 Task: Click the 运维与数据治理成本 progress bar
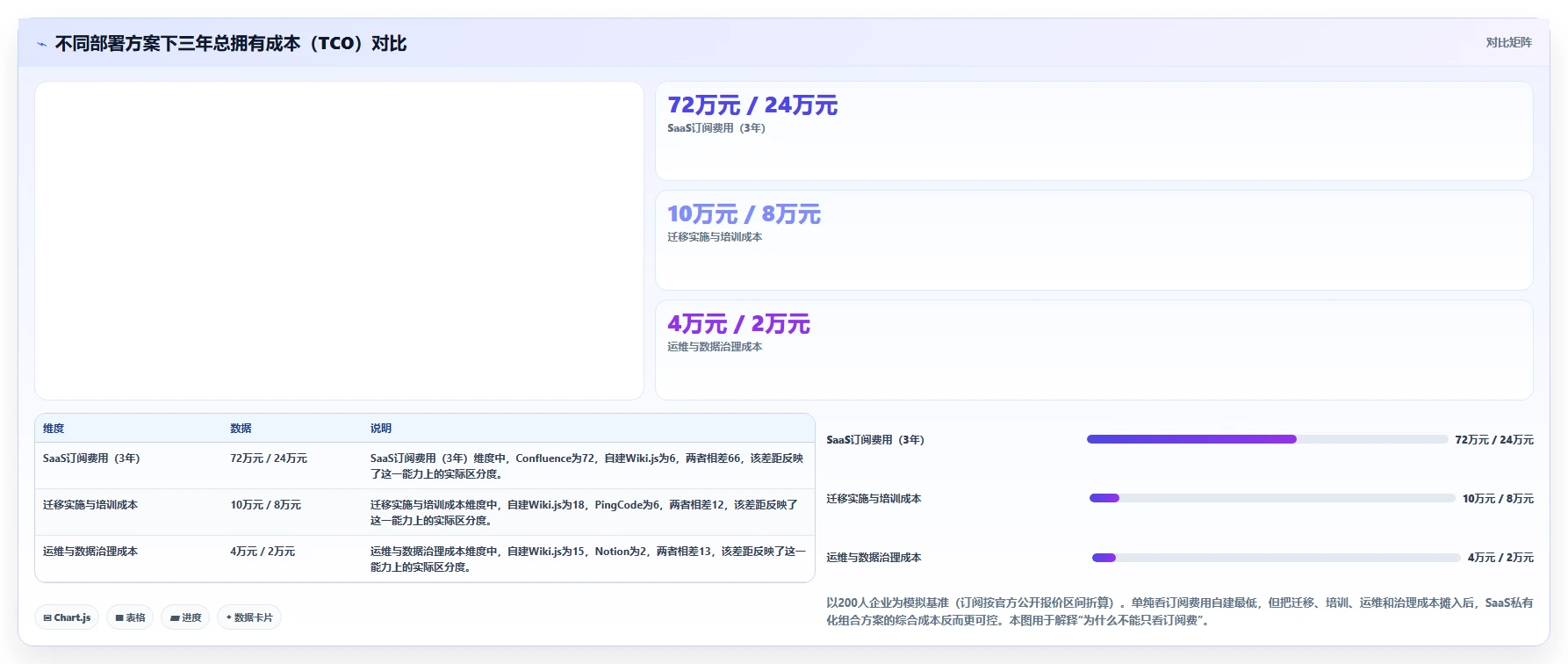point(1277,558)
